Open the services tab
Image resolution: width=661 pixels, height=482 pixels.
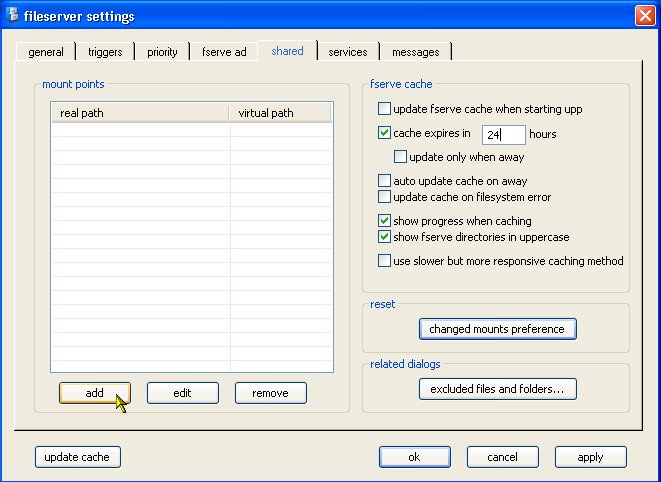tap(348, 52)
